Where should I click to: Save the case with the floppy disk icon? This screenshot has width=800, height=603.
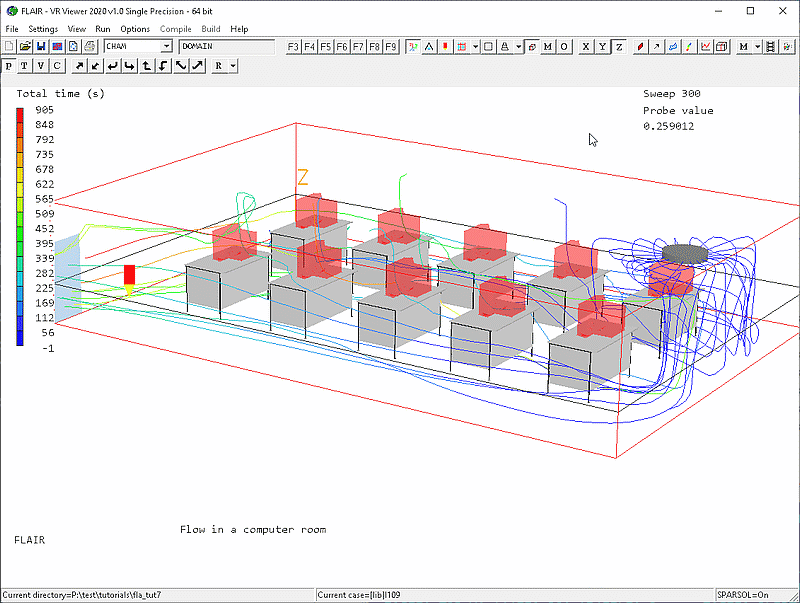(41, 47)
